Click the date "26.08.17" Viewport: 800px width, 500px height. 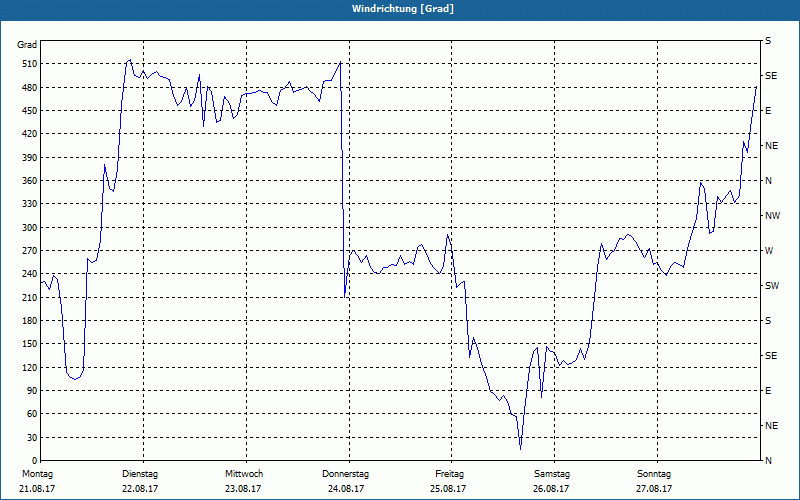551,489
